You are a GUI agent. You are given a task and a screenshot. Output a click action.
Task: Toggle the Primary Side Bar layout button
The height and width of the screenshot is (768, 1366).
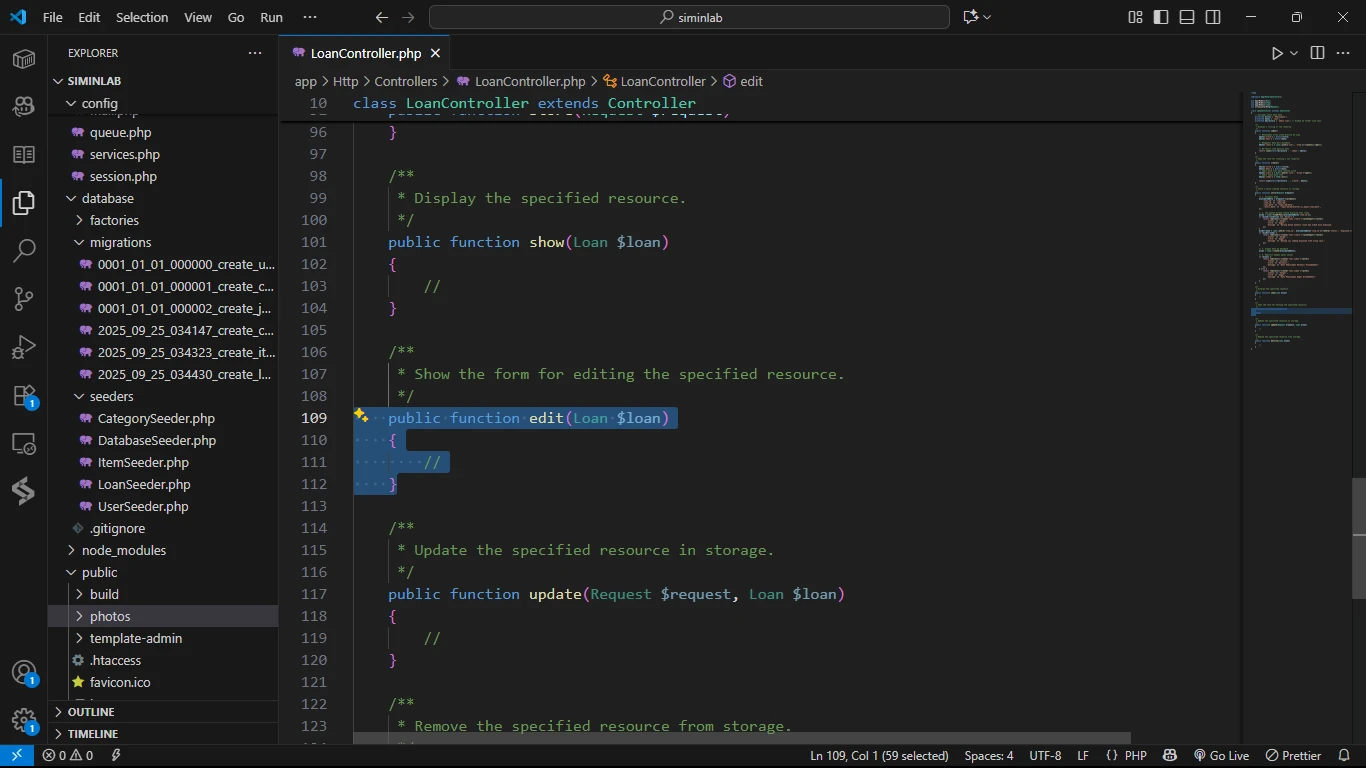[x=1161, y=17]
